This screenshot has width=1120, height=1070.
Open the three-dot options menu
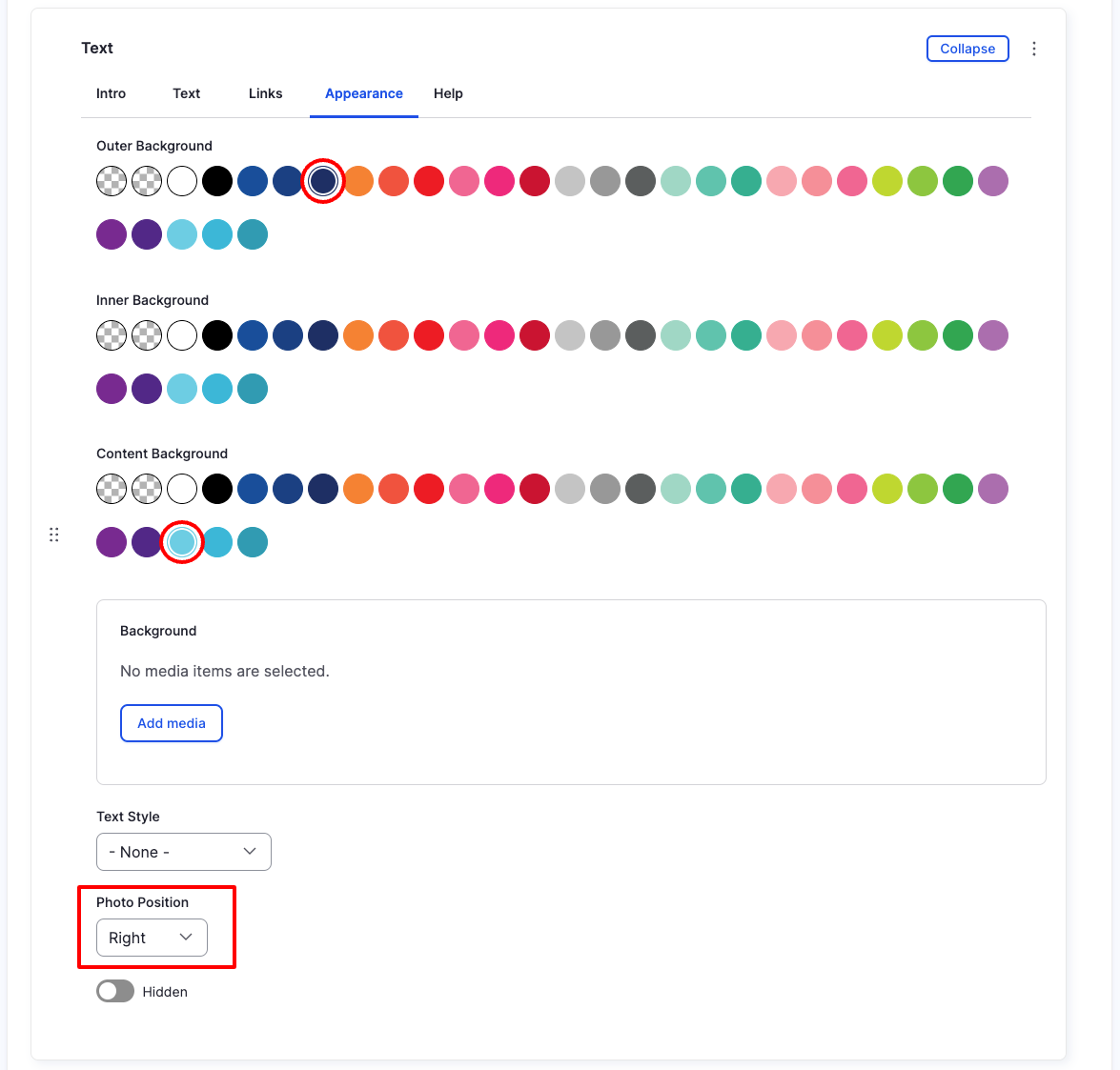pyautogui.click(x=1034, y=48)
